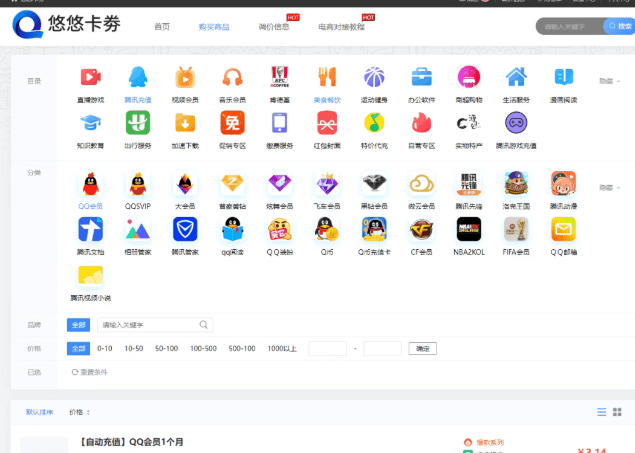Screen dimensions: 635x453
Task: Select the 全部 price filter
Action: 78,348
